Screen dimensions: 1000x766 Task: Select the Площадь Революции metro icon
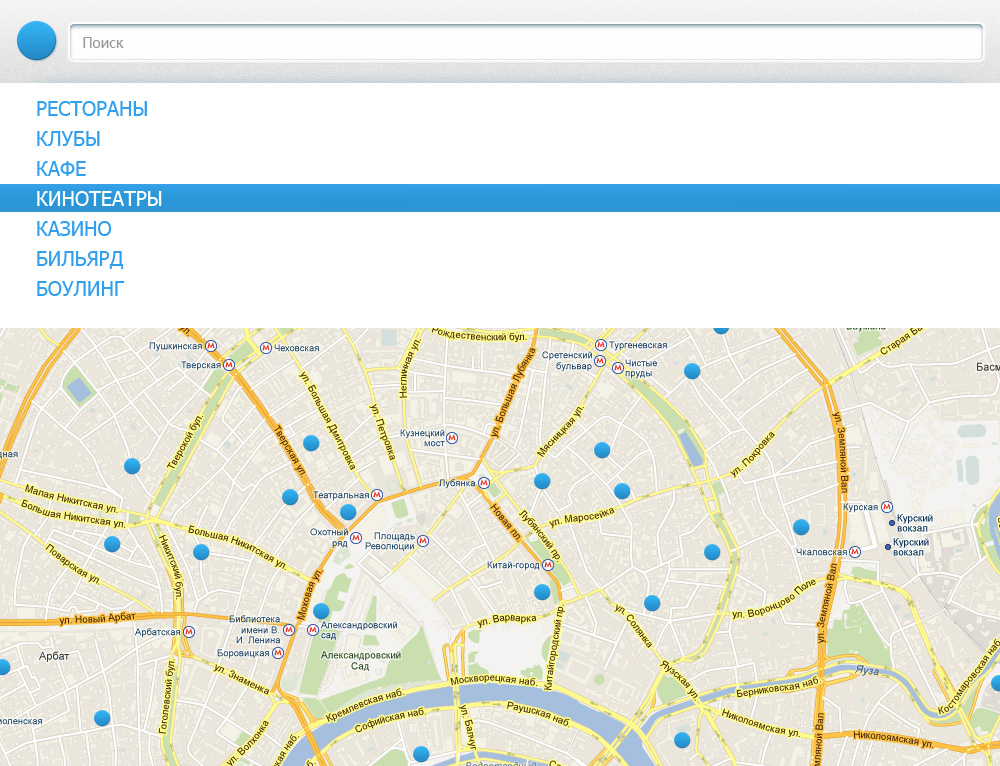[x=423, y=541]
